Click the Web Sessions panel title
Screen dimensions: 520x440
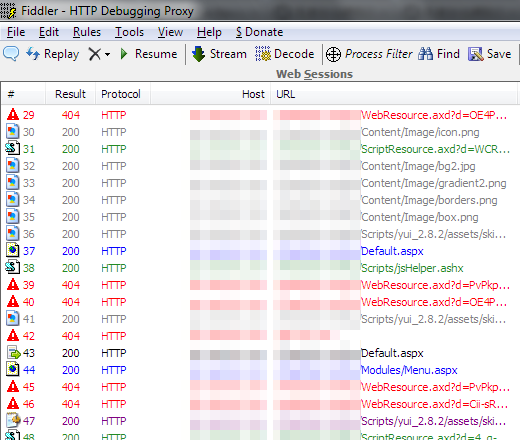pyautogui.click(x=314, y=74)
